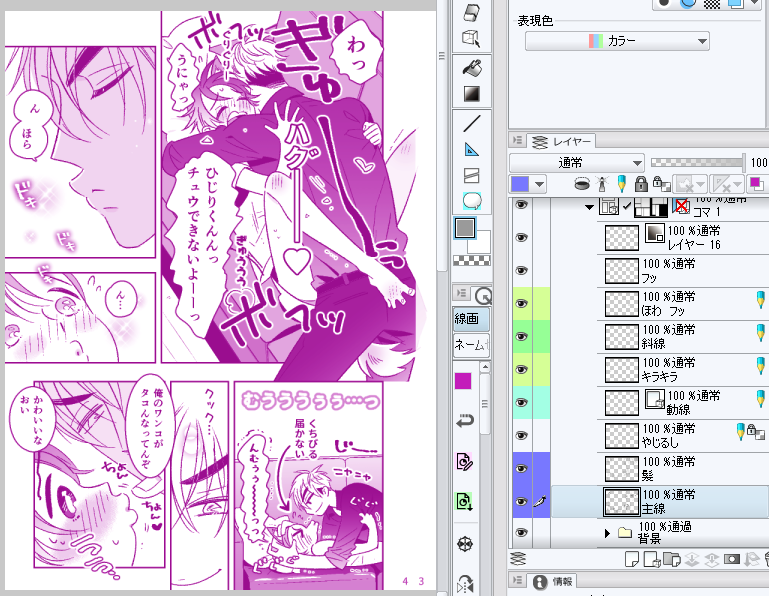Screen dimensions: 769x596
Task: Select the straight line Figure tool
Action: tap(471, 123)
